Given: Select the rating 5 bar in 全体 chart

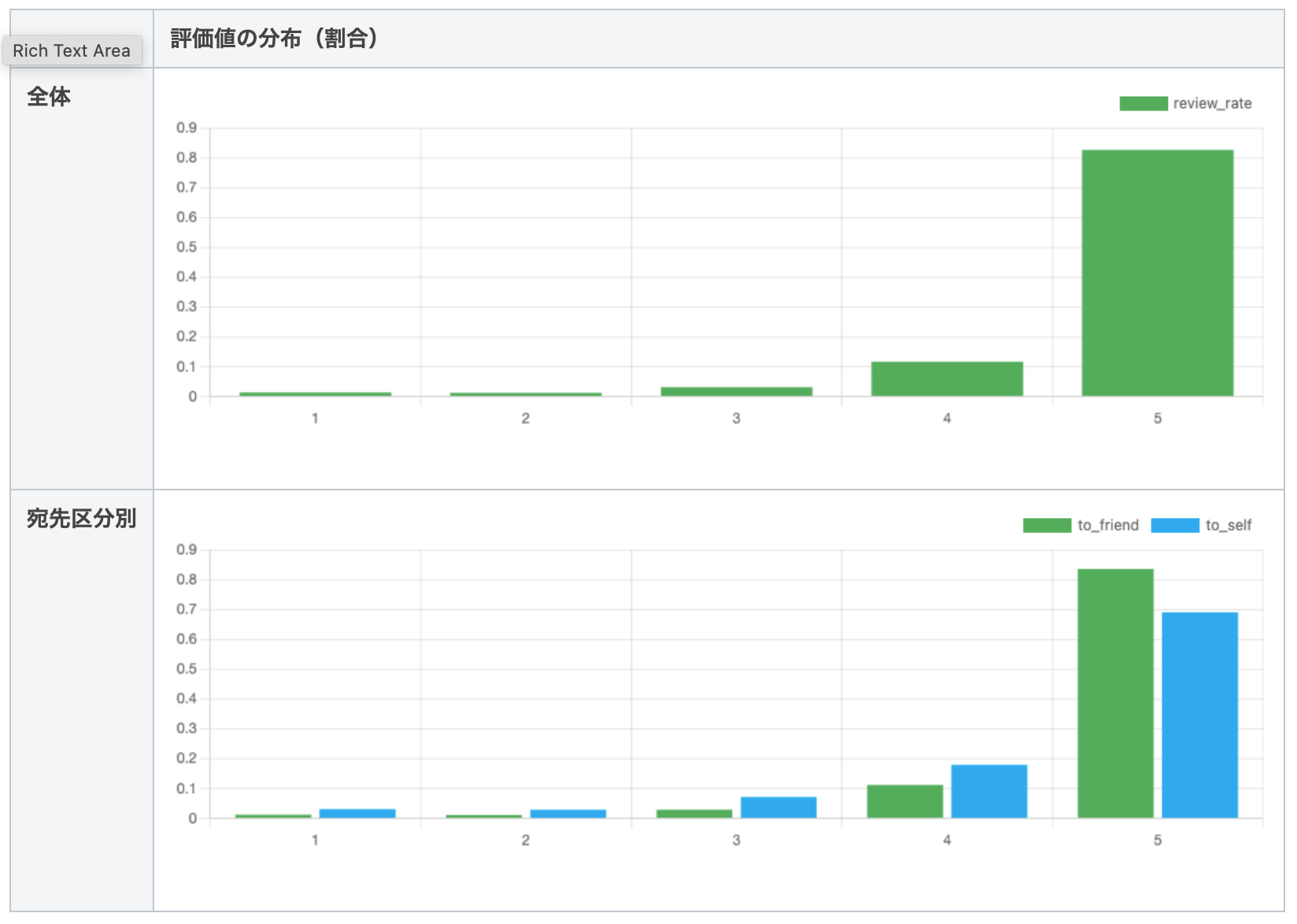Looking at the screenshot, I should click(1157, 272).
